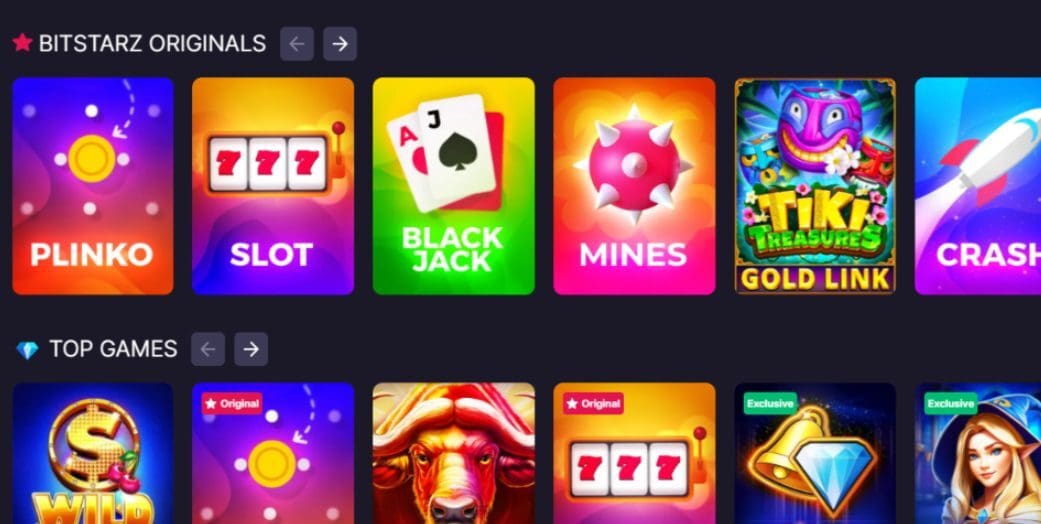Screen dimensions: 1041x524
Task: Open the Exclusive bell and diamond game
Action: (x=815, y=454)
